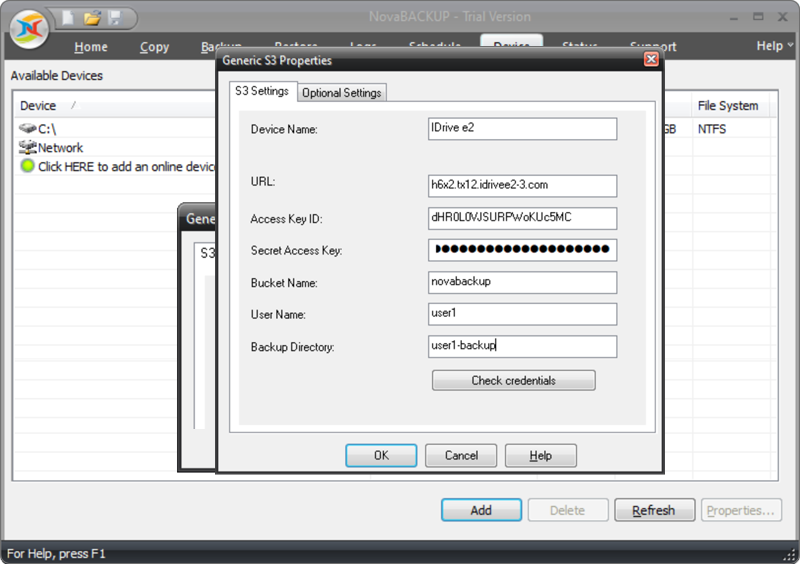Viewport: 800px width, 564px height.
Task: Click the Check credentials button
Action: [x=513, y=380]
